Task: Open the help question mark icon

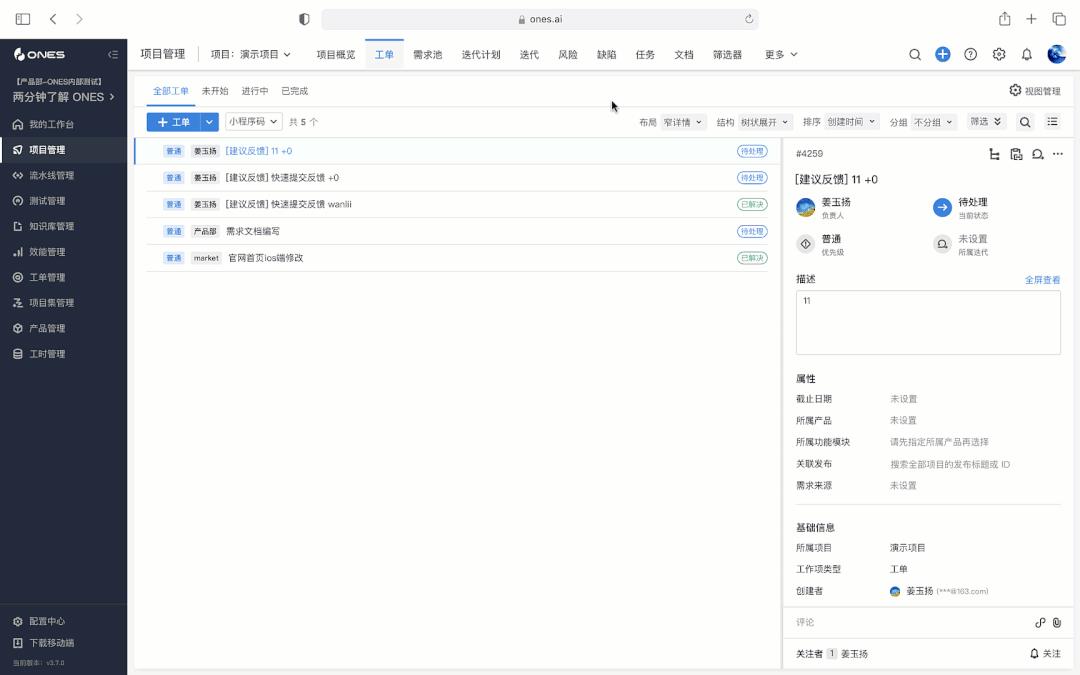Action: pyautogui.click(x=970, y=54)
